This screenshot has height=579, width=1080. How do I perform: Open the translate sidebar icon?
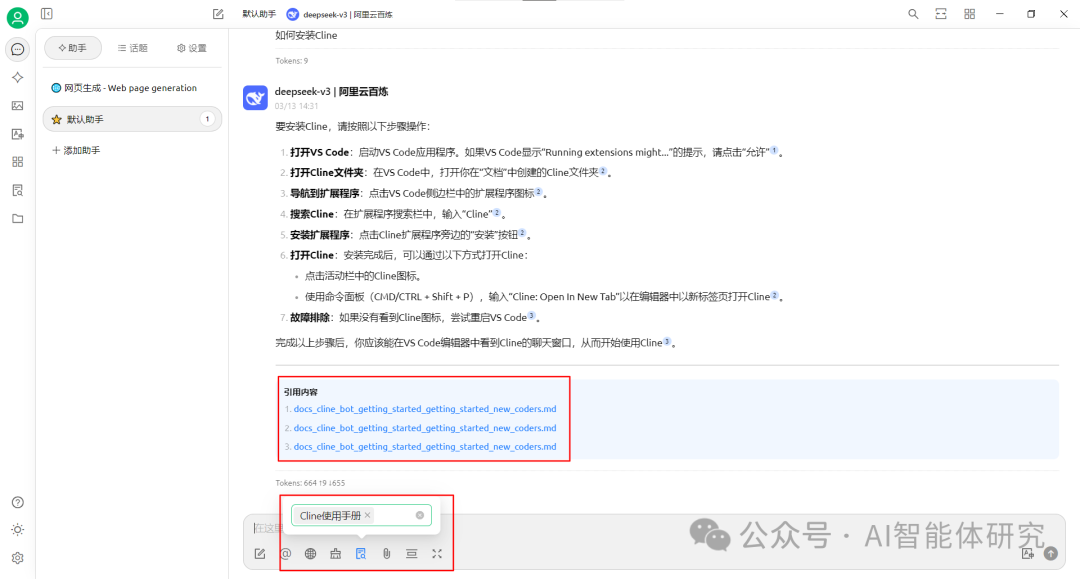pyautogui.click(x=18, y=134)
